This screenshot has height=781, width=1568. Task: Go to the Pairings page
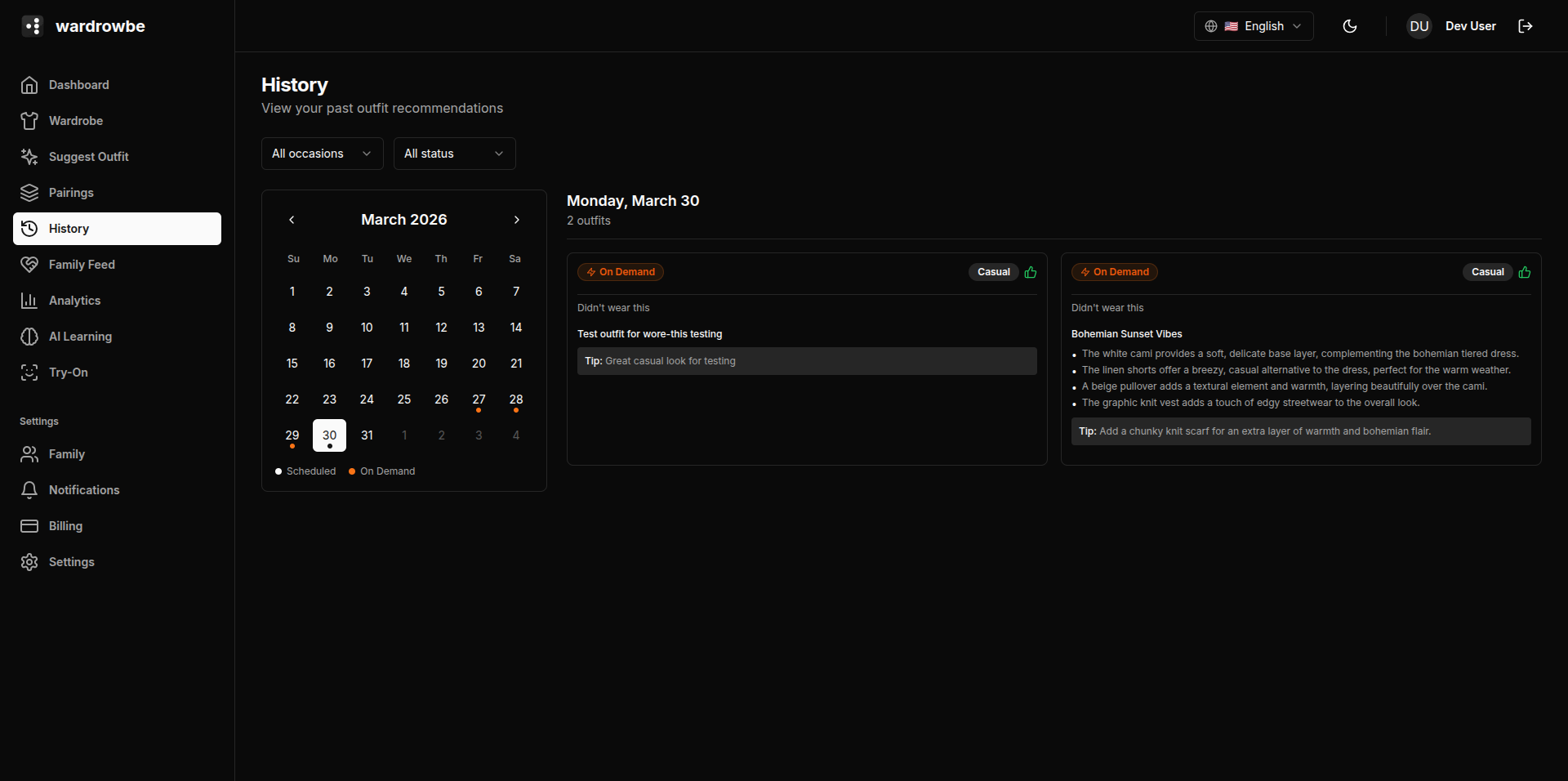tap(71, 193)
